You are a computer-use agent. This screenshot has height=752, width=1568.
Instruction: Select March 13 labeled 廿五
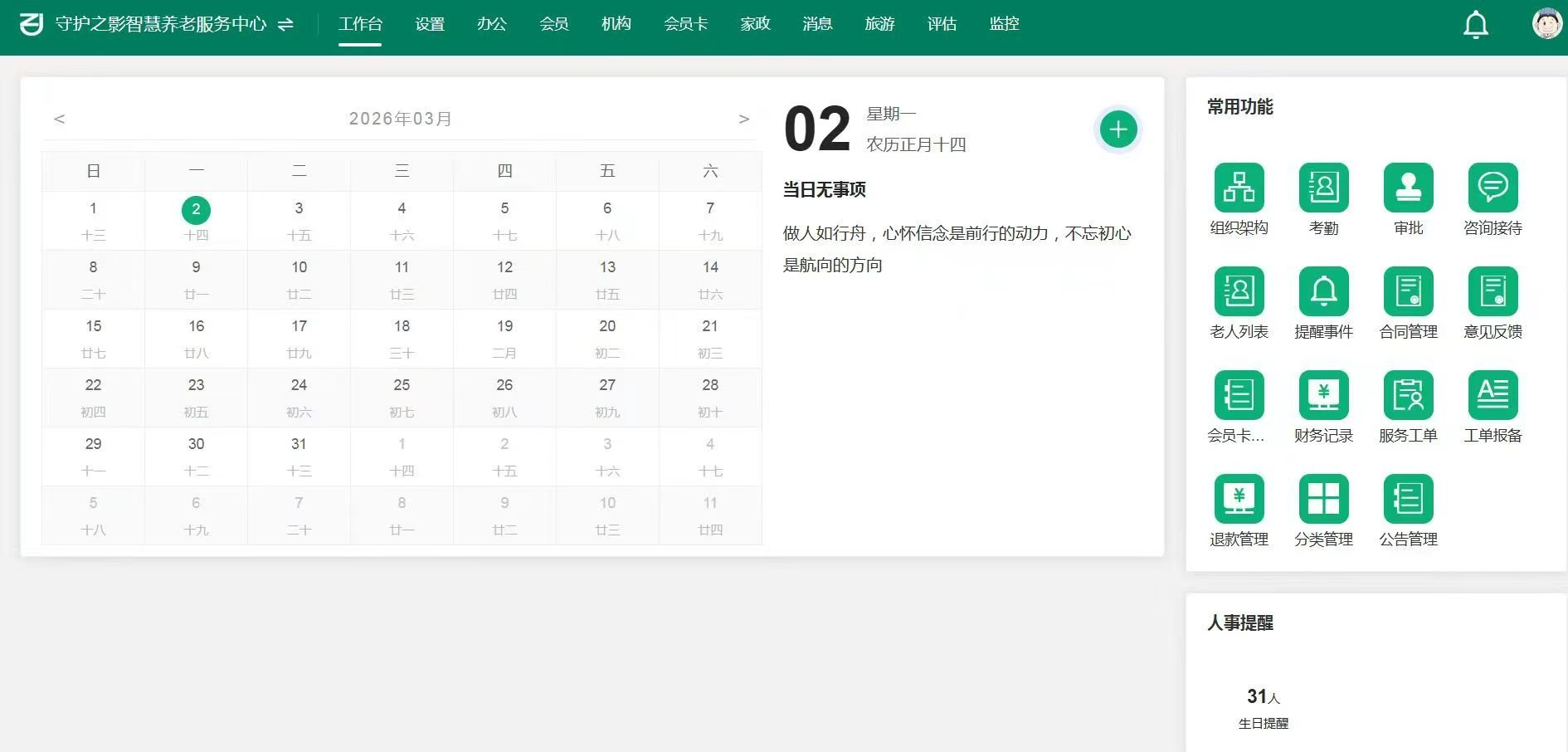coord(607,280)
